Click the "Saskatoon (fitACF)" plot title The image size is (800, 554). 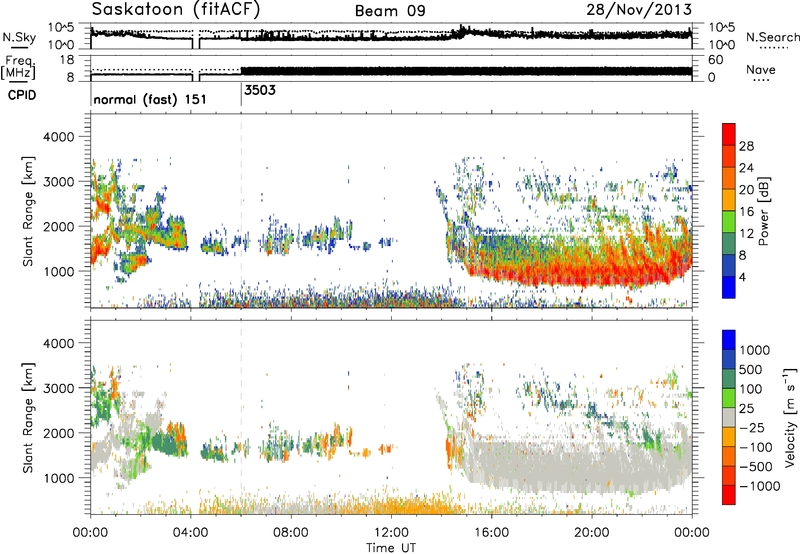176,9
